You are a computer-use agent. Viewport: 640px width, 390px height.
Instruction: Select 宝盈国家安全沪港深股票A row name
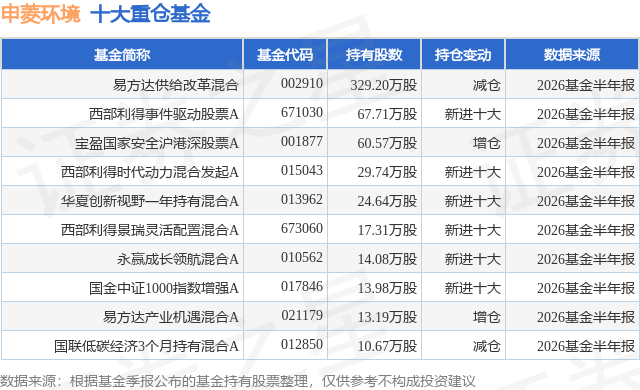point(157,143)
